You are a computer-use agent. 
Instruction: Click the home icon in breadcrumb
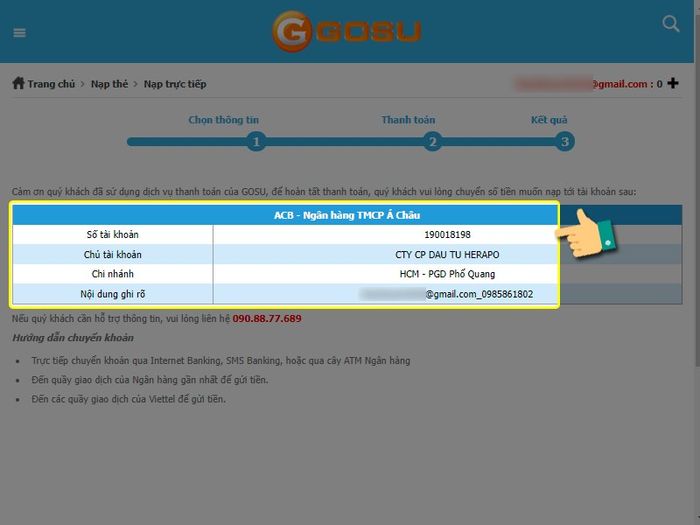pos(18,83)
